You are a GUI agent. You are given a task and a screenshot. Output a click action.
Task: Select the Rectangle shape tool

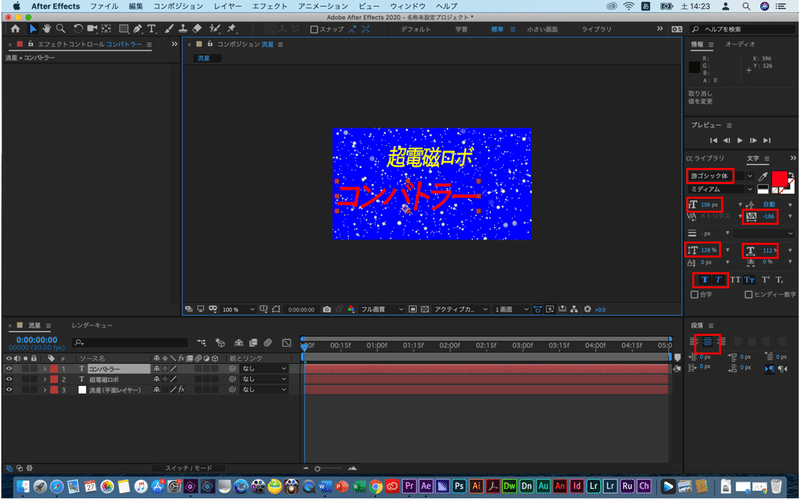tap(124, 29)
